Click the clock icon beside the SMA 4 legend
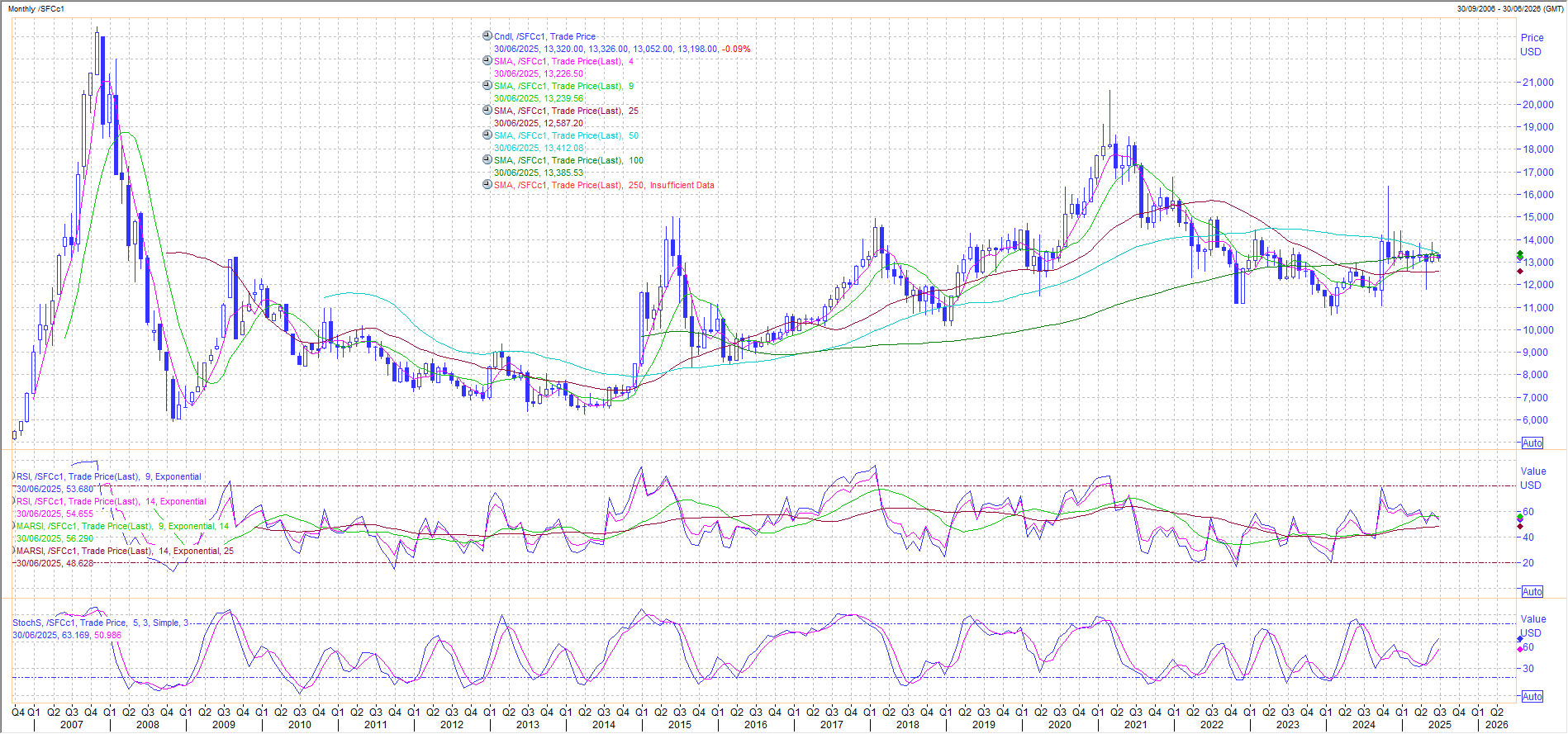 [487, 60]
